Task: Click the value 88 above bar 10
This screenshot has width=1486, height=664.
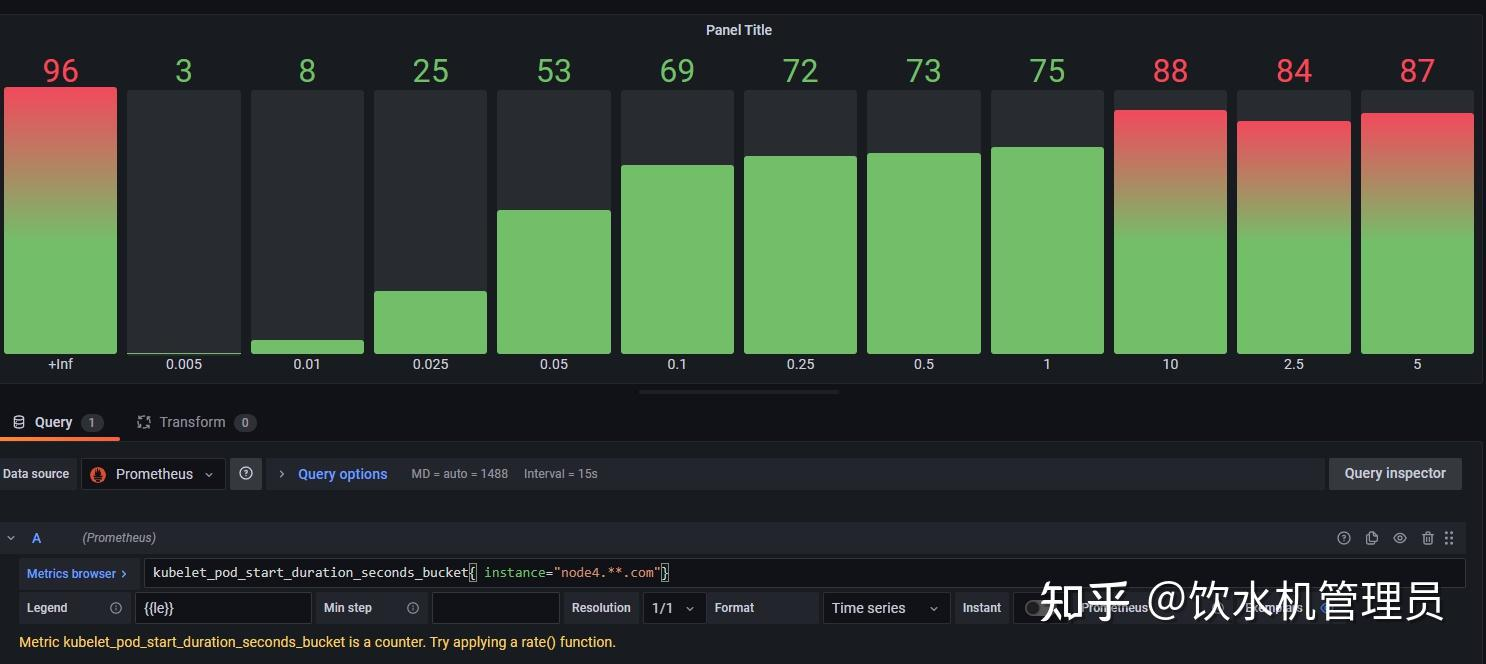Action: 1170,71
